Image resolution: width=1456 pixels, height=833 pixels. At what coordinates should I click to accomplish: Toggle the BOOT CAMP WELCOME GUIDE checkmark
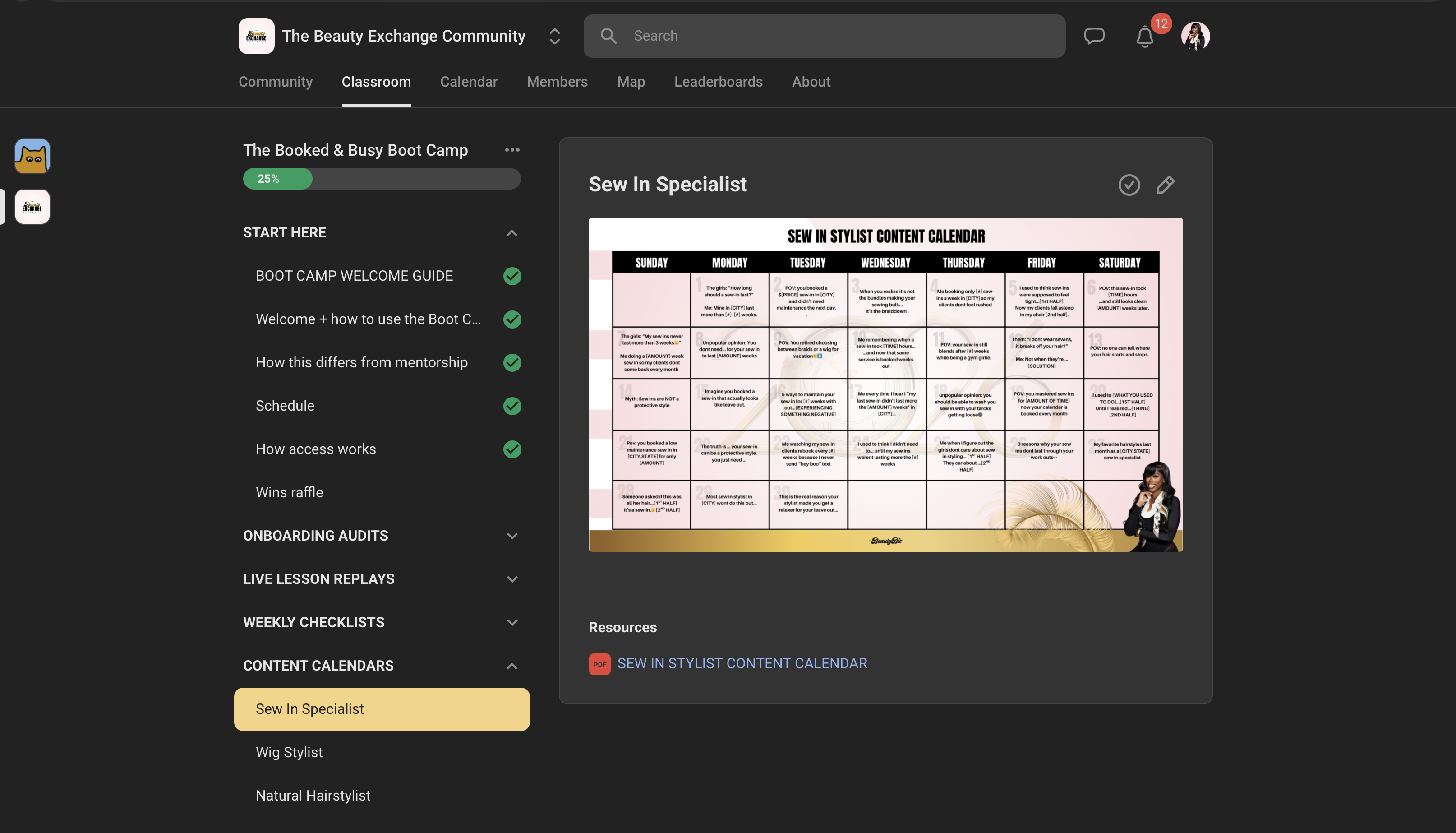(512, 276)
